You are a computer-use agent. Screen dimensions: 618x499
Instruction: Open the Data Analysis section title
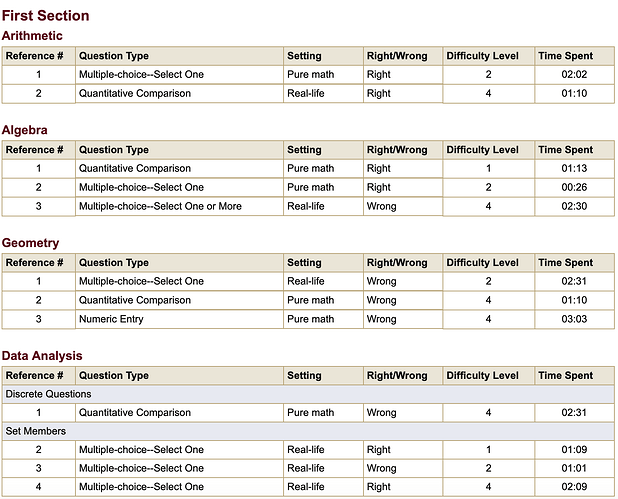click(x=42, y=356)
